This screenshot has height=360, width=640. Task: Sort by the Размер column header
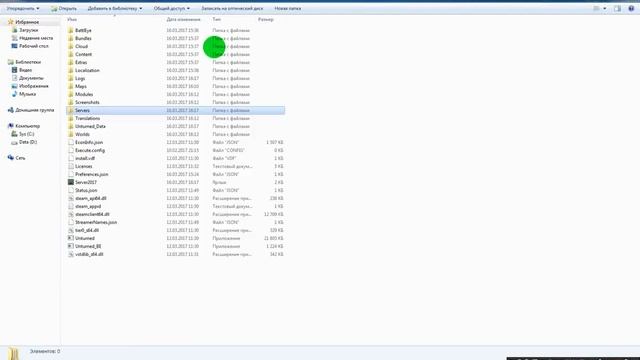click(266, 19)
